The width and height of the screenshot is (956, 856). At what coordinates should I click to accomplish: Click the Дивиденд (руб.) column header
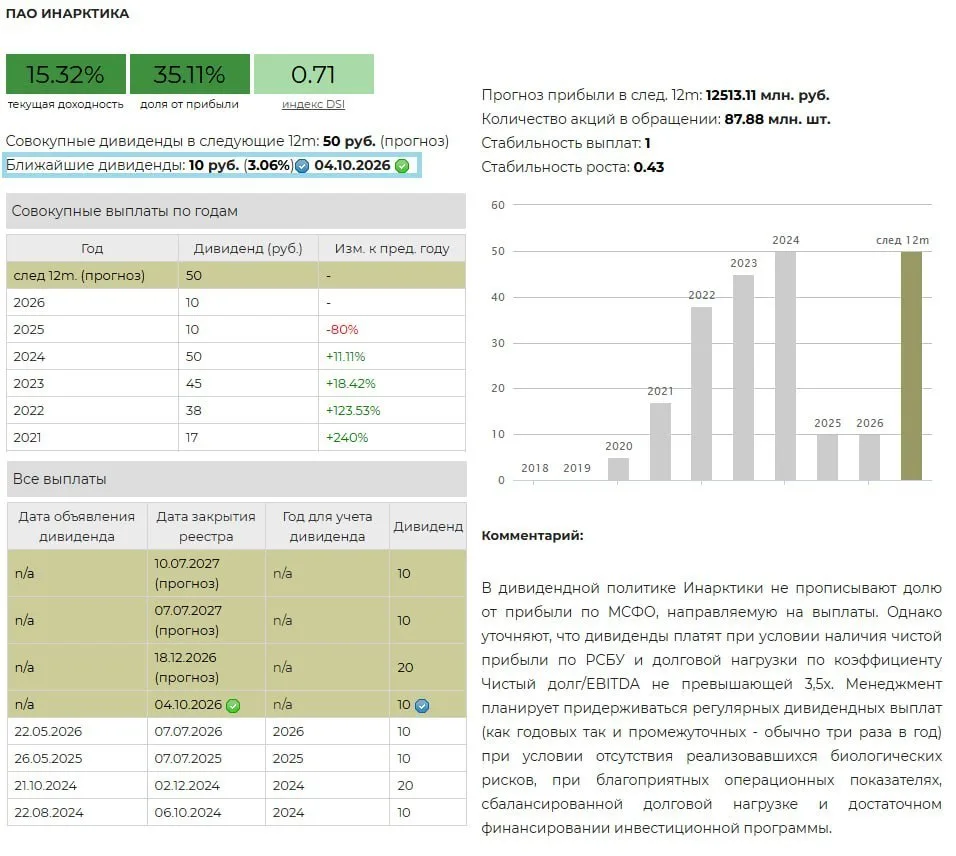pyautogui.click(x=248, y=248)
